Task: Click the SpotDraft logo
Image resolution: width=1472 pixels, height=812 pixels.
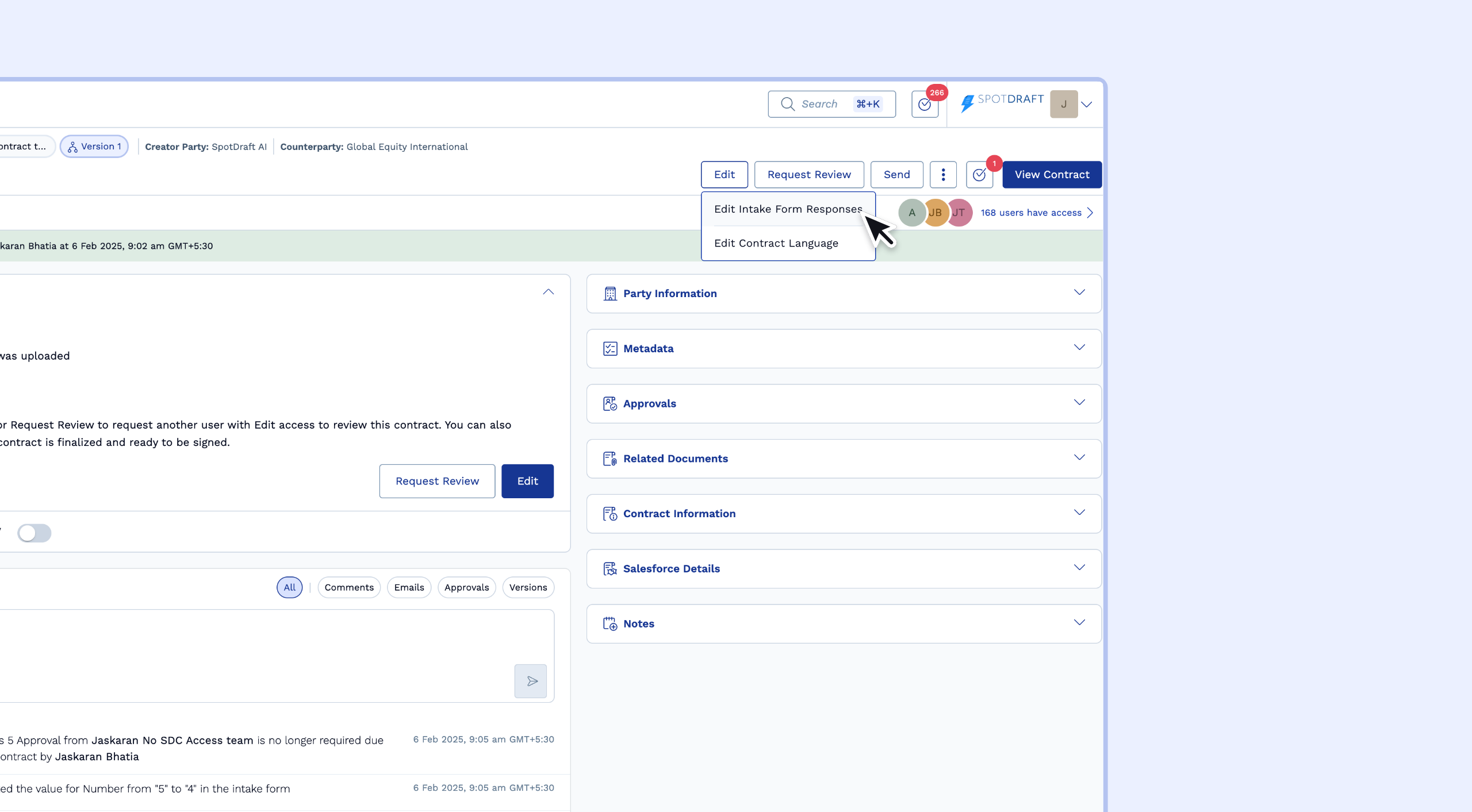Action: click(1002, 103)
